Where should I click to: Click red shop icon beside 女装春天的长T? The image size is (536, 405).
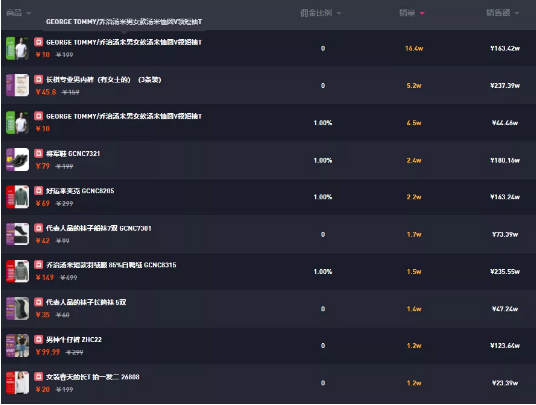click(38, 376)
